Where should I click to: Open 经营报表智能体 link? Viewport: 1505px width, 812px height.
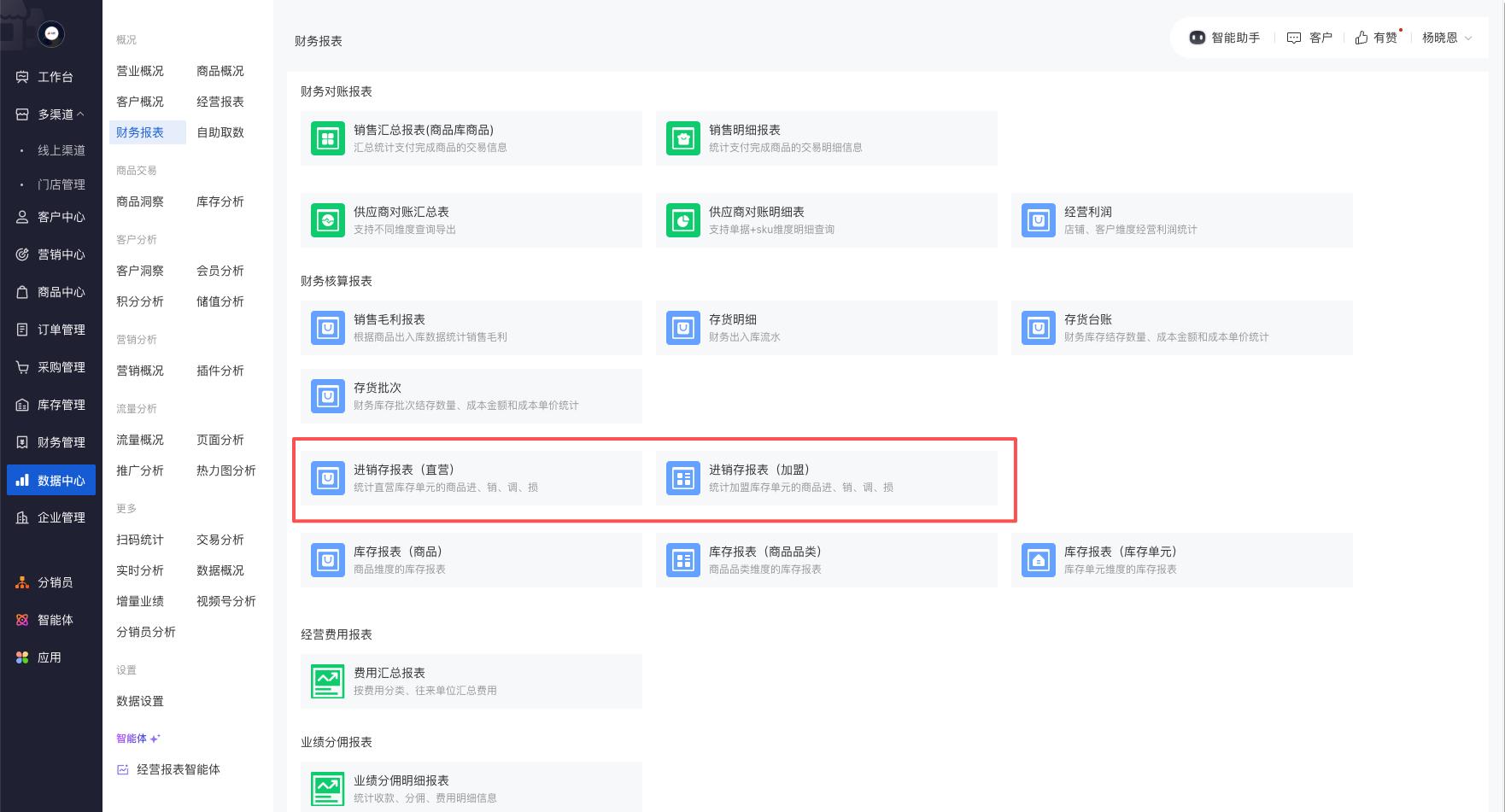(178, 769)
